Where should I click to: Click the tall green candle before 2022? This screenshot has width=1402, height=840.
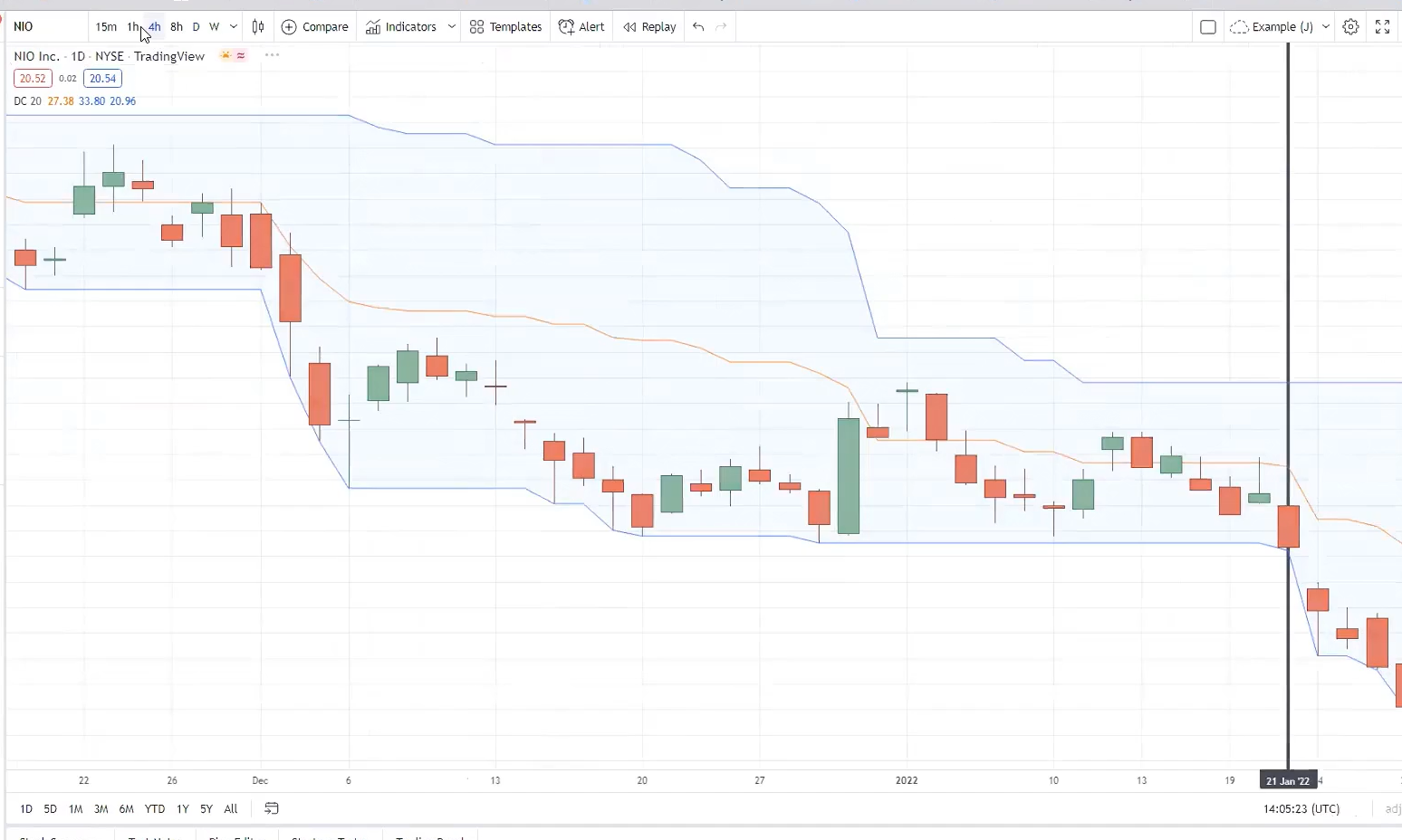(849, 476)
